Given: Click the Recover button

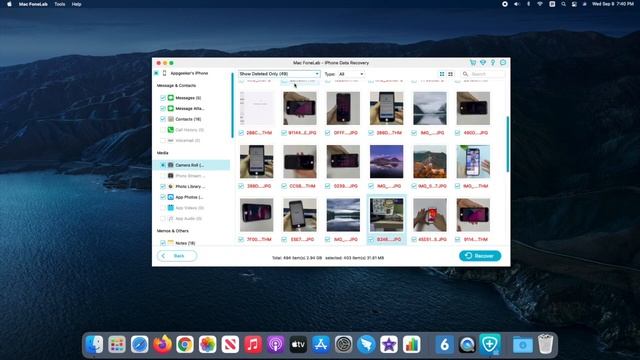Looking at the screenshot, I should [480, 256].
